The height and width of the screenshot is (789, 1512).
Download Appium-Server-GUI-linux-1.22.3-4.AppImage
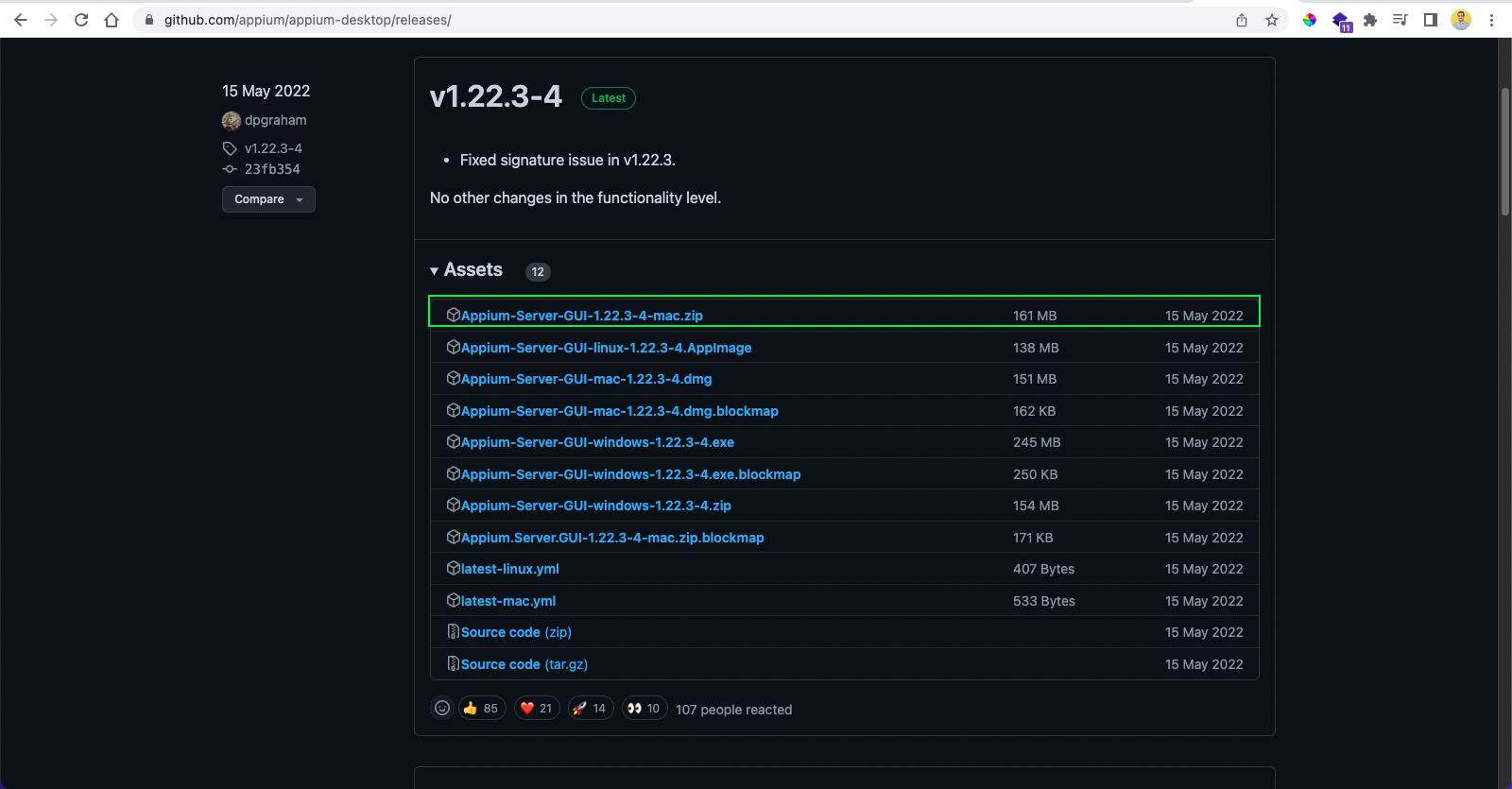click(x=607, y=348)
